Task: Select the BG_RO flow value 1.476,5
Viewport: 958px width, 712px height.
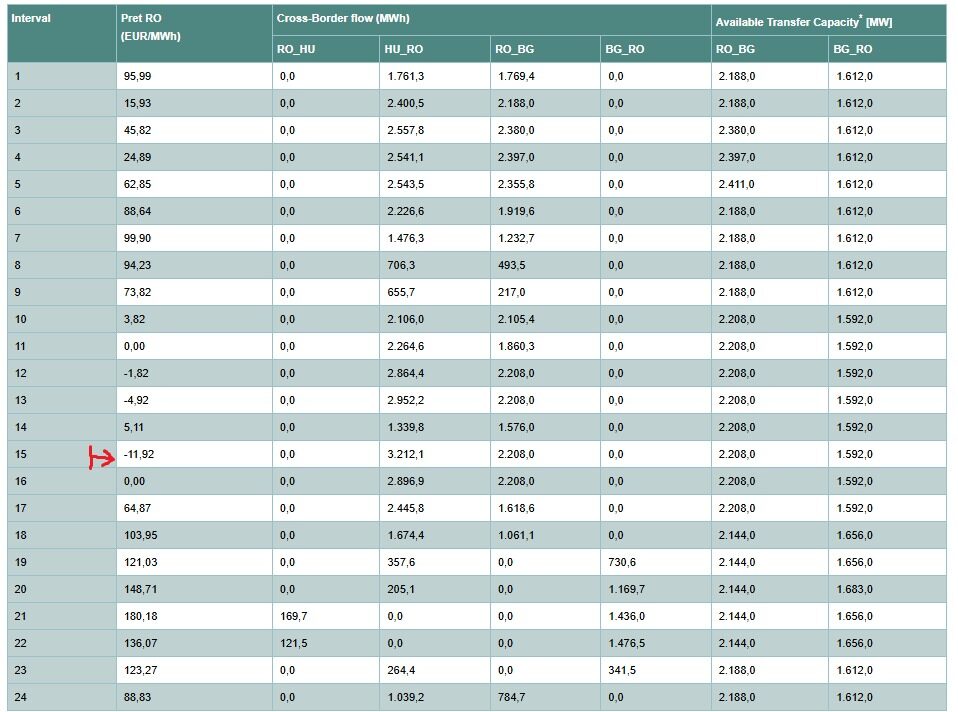Action: click(628, 643)
